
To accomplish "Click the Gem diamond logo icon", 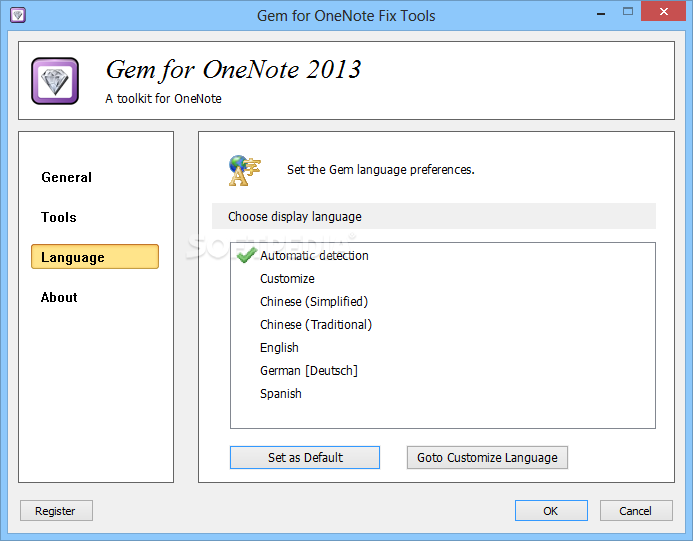I will (55, 81).
